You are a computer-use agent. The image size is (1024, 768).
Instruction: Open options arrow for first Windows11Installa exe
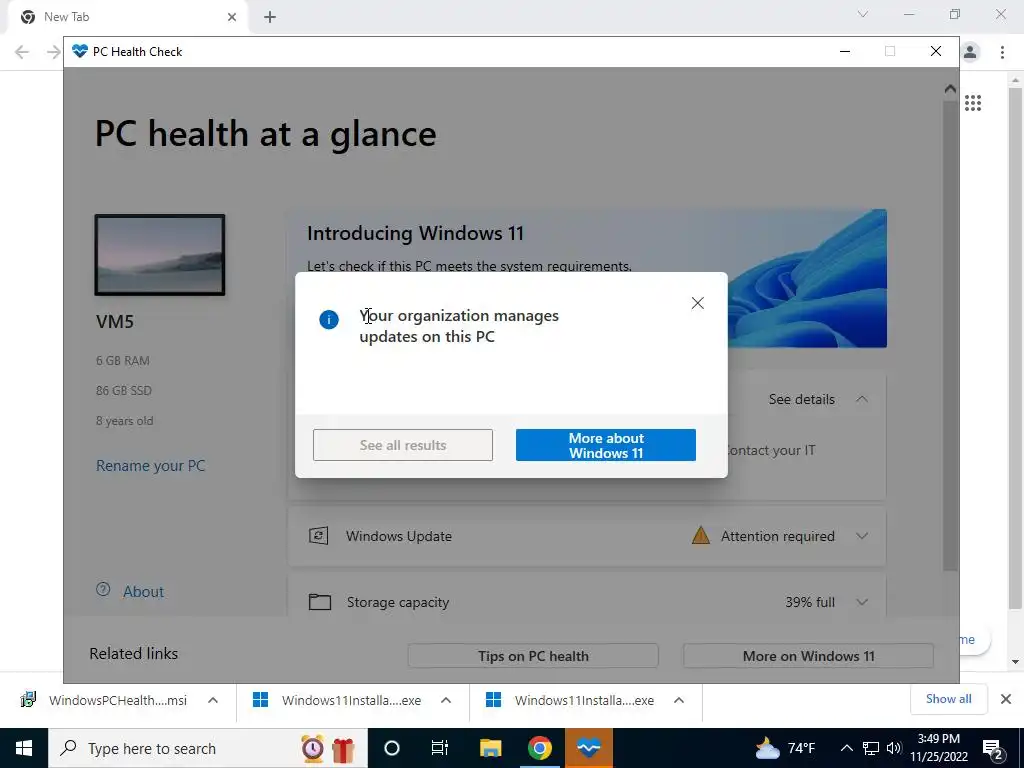click(446, 700)
